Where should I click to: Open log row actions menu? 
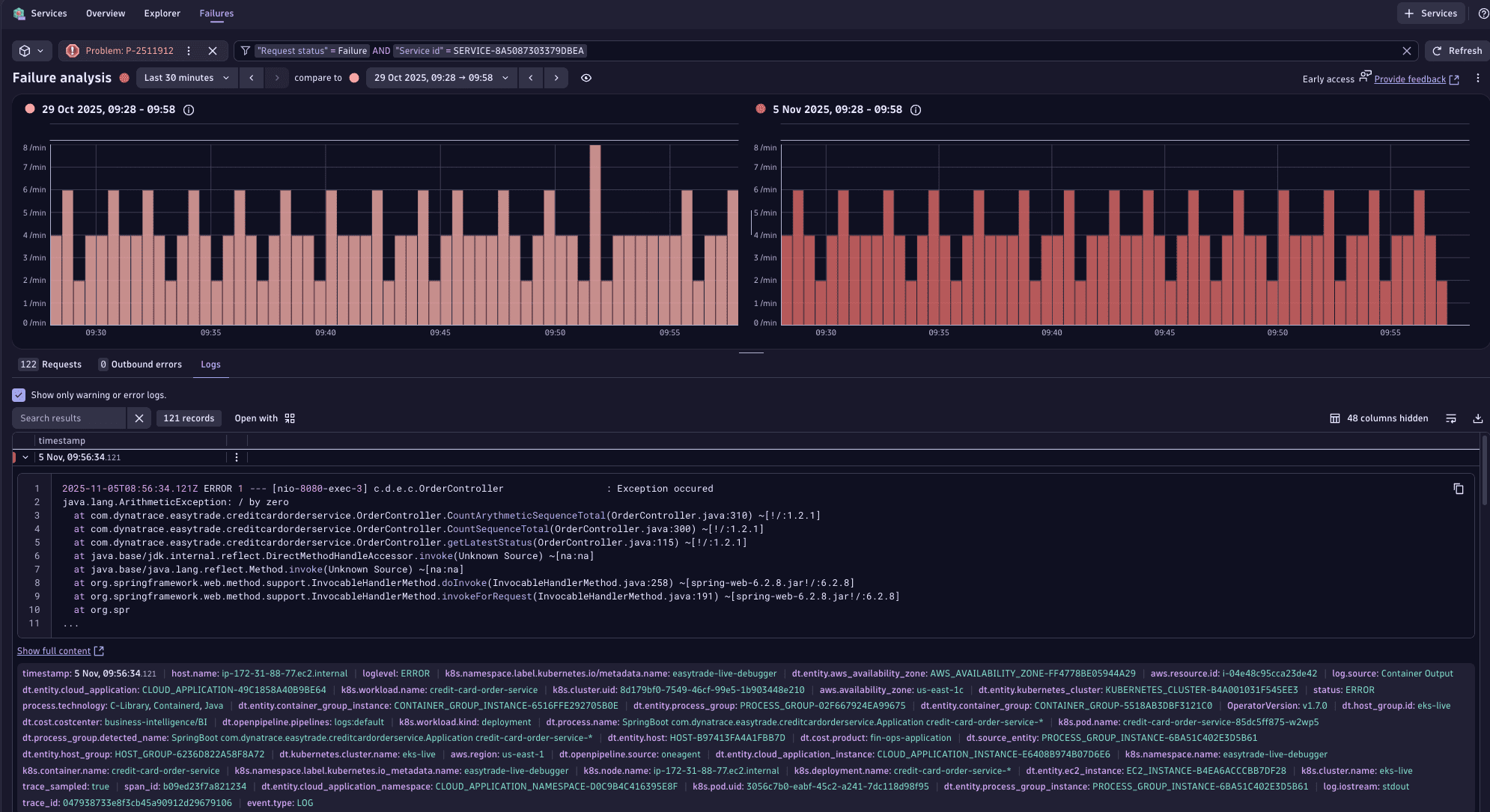coord(237,457)
